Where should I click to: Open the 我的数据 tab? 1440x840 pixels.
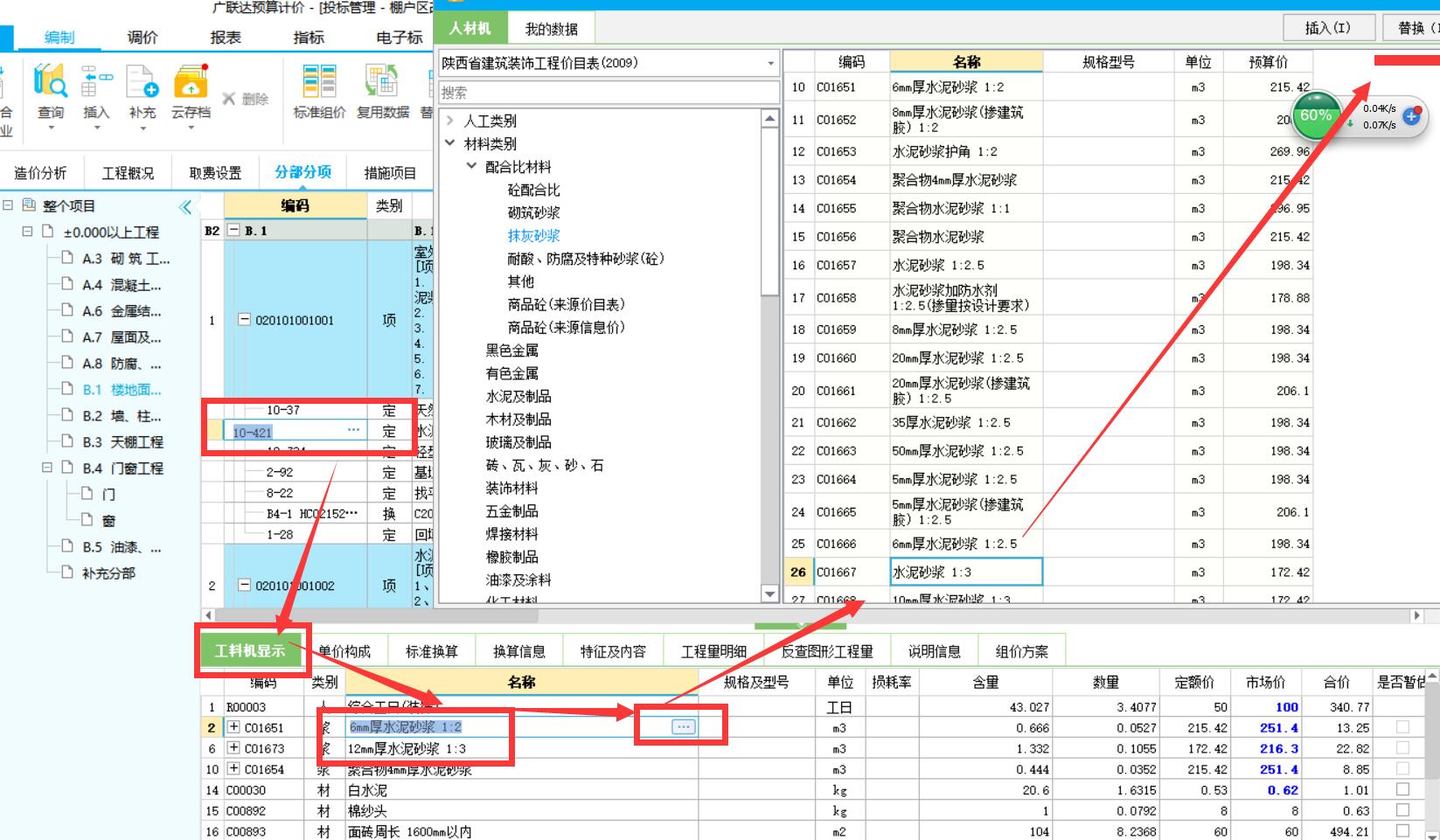pos(551,29)
